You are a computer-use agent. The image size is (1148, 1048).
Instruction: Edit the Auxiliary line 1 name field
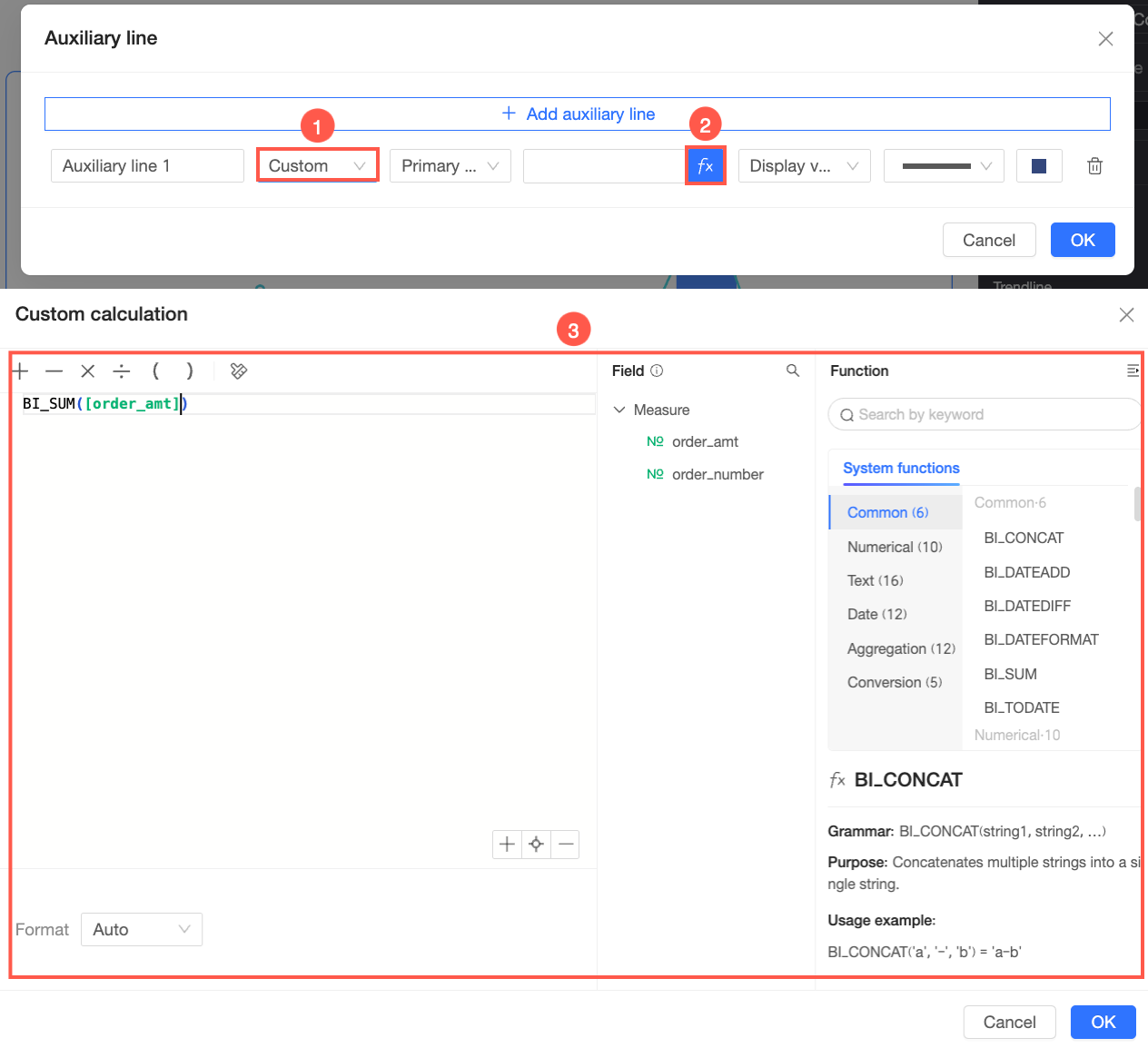click(x=147, y=166)
